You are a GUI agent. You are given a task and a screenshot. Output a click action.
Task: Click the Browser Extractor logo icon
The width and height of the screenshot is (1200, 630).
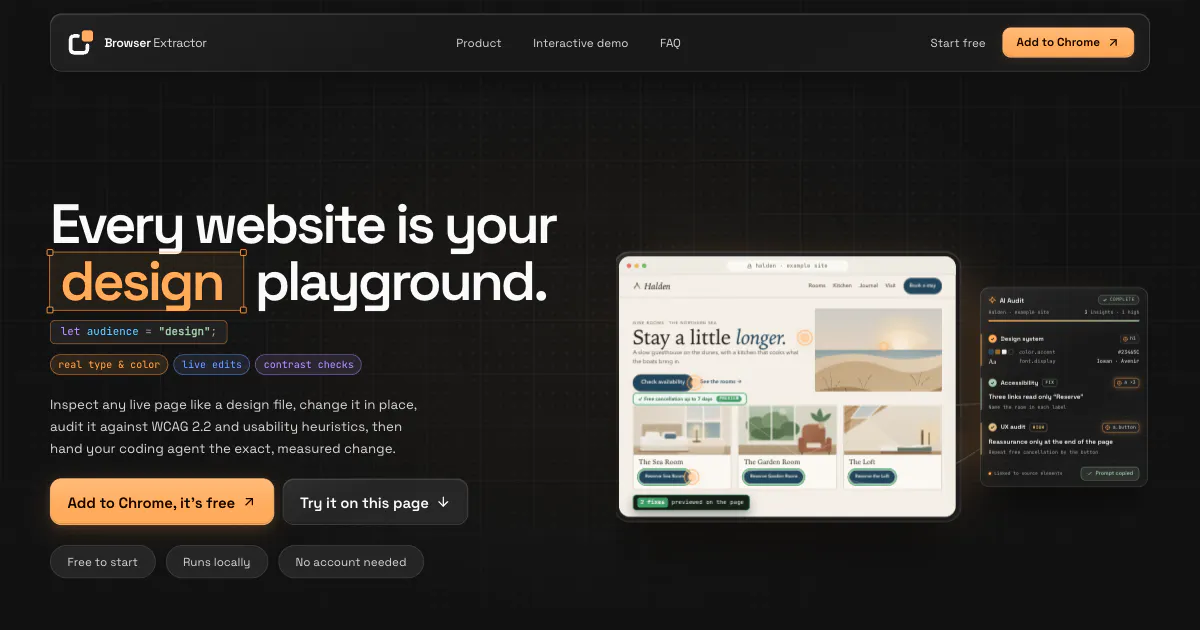coord(80,42)
